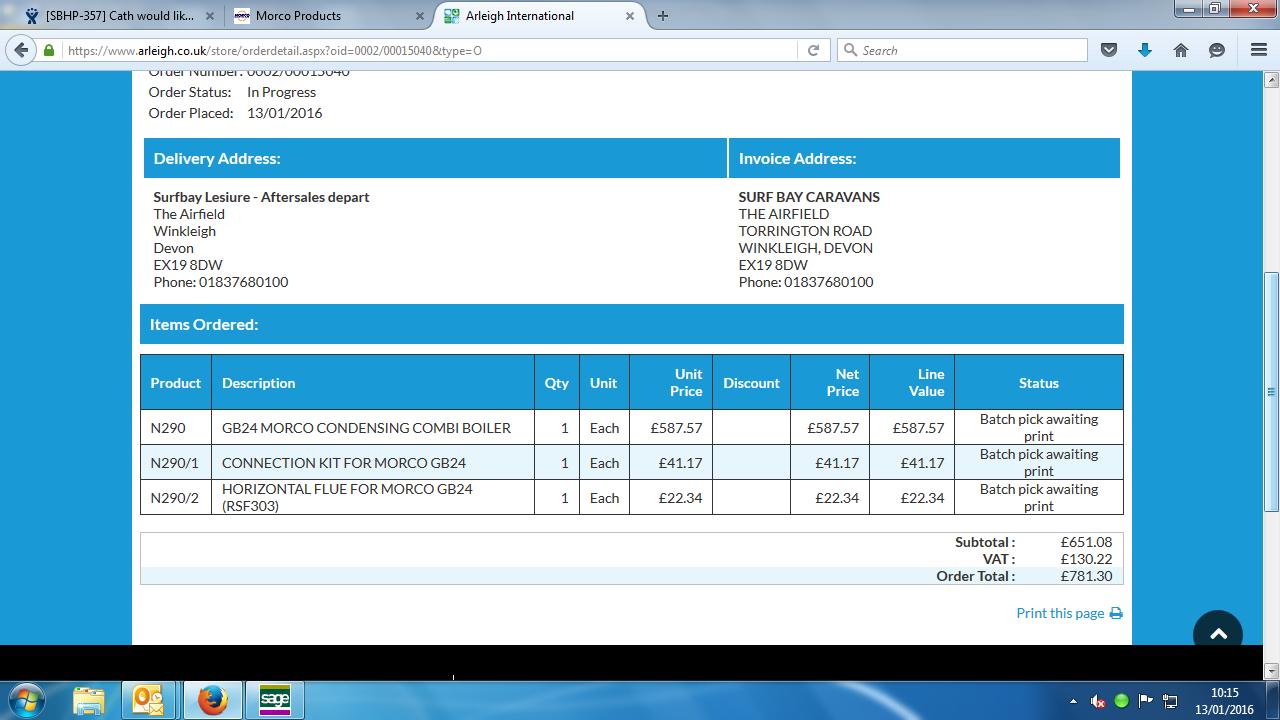Open the Firefox downloads arrow

(x=1145, y=50)
